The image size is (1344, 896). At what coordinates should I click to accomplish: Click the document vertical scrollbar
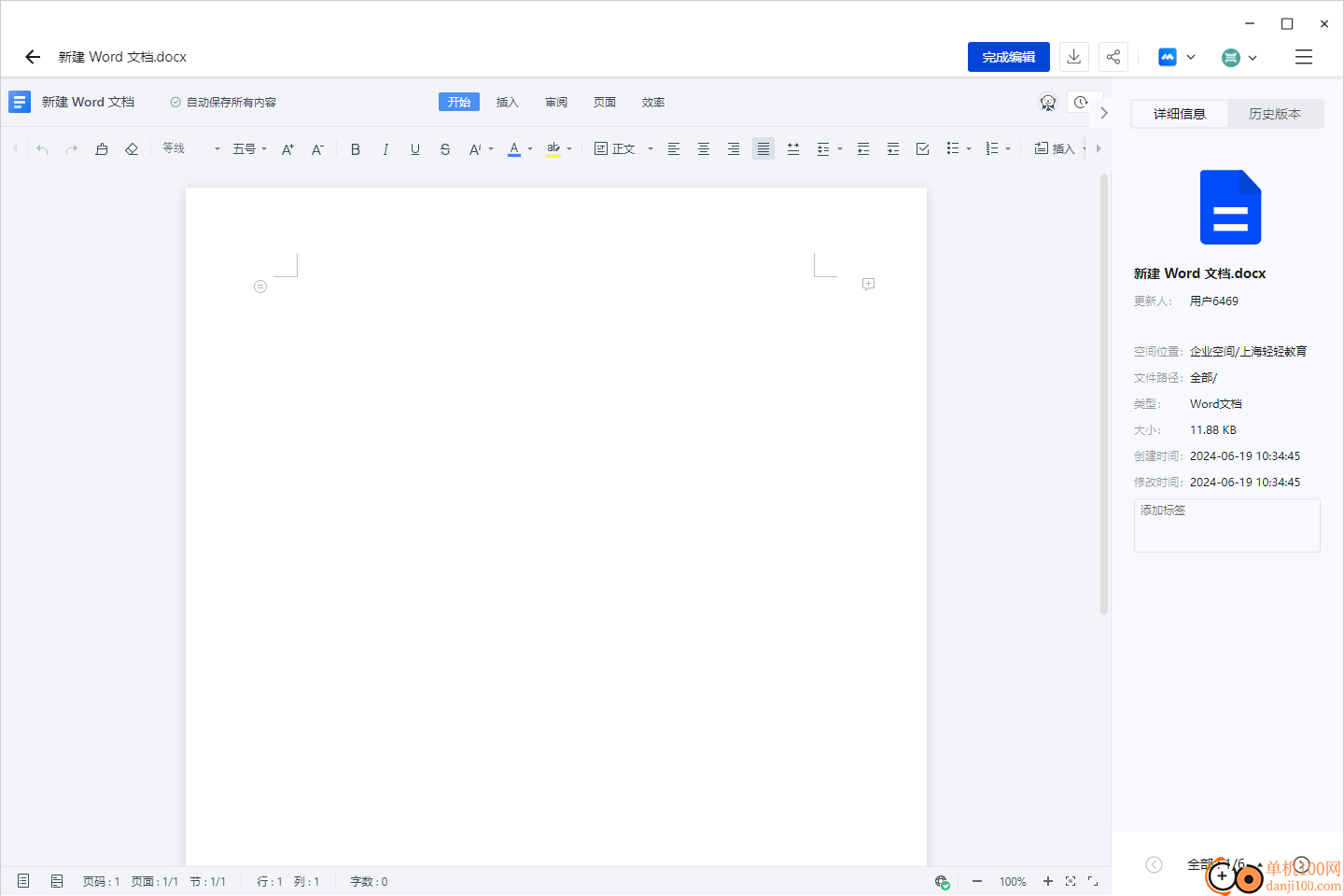point(1104,394)
